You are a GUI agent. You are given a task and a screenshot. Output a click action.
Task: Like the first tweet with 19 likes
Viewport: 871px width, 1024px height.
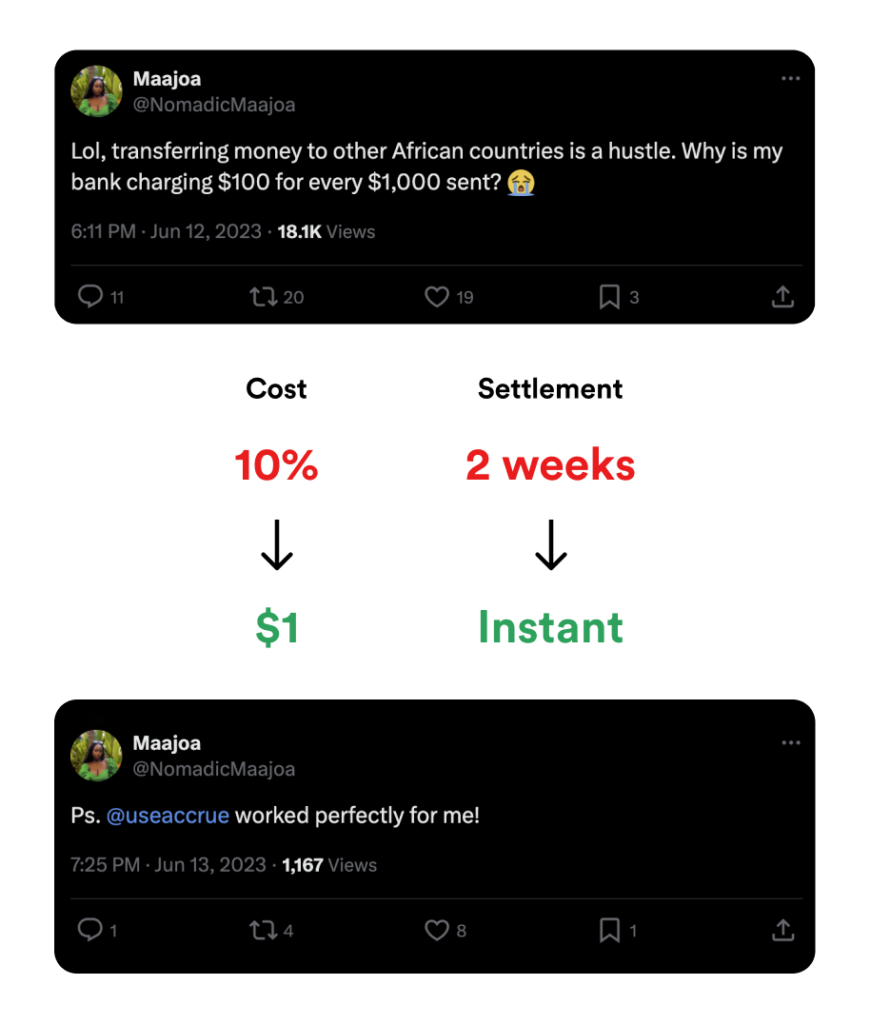(x=437, y=297)
